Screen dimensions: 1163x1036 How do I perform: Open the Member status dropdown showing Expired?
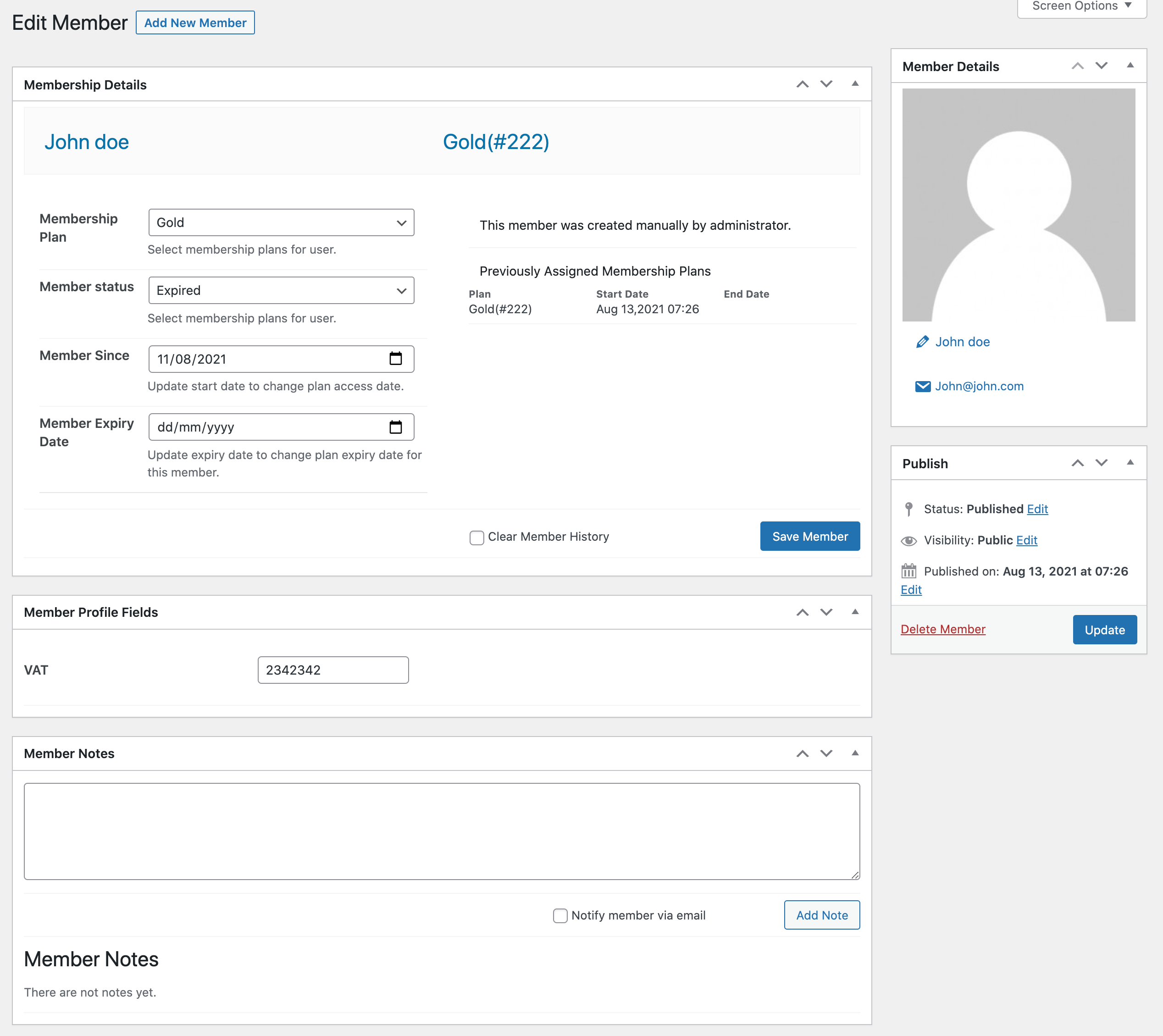pos(281,290)
